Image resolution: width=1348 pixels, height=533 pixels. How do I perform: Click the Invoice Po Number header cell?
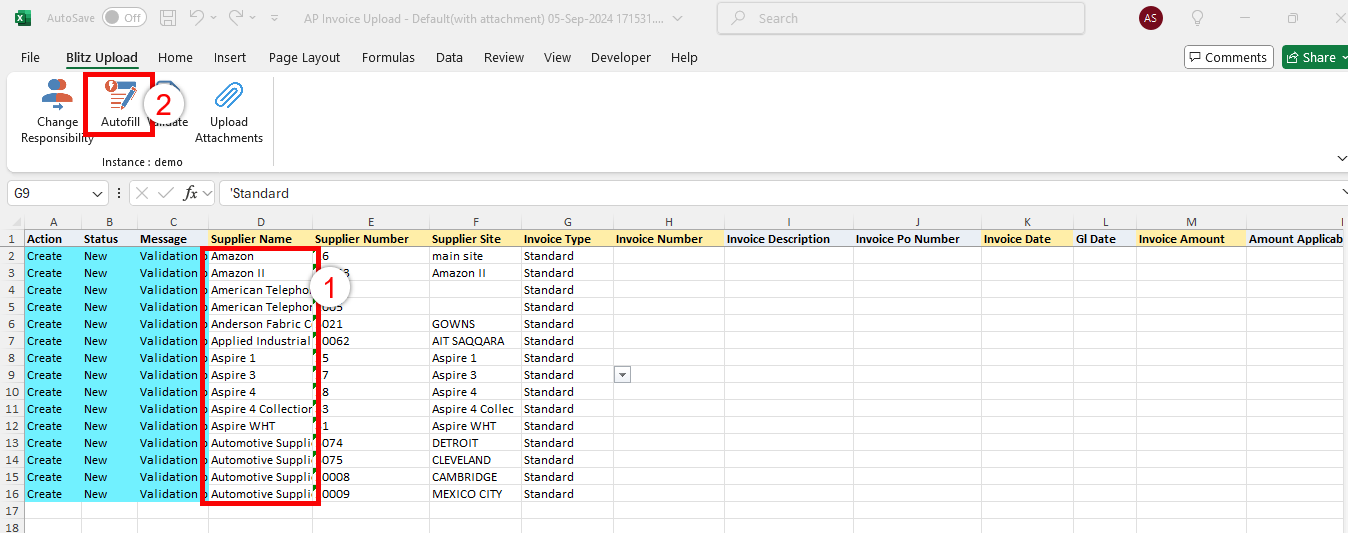pos(917,239)
